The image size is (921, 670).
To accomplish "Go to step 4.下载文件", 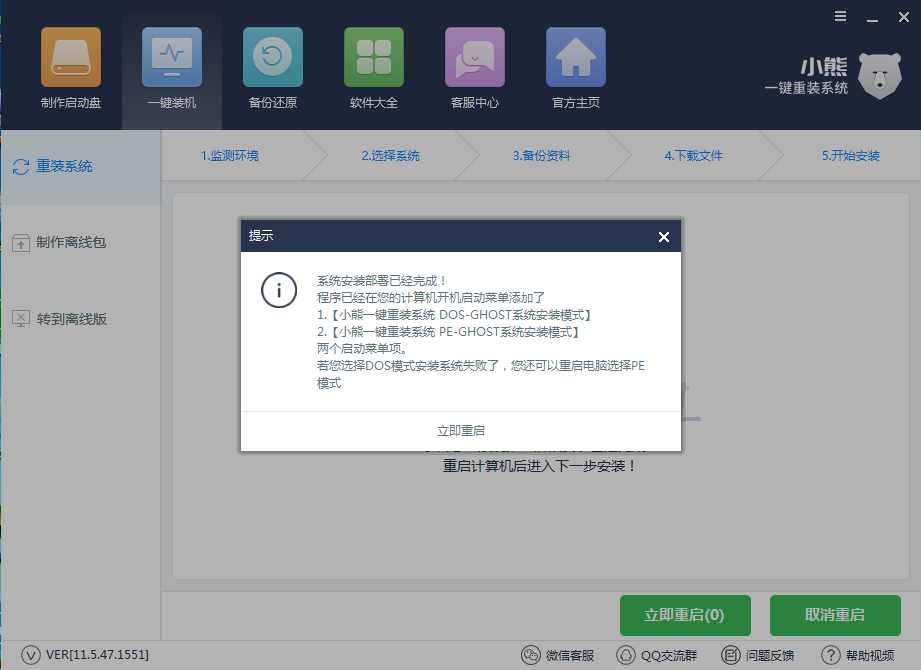I will point(694,156).
